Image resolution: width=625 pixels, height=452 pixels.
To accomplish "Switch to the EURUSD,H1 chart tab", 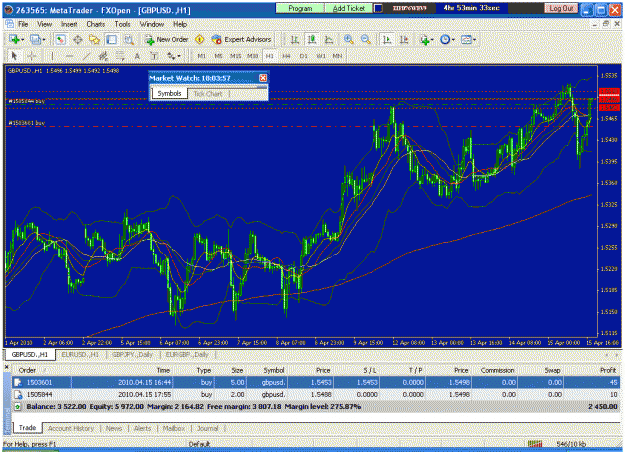I will click(80, 354).
